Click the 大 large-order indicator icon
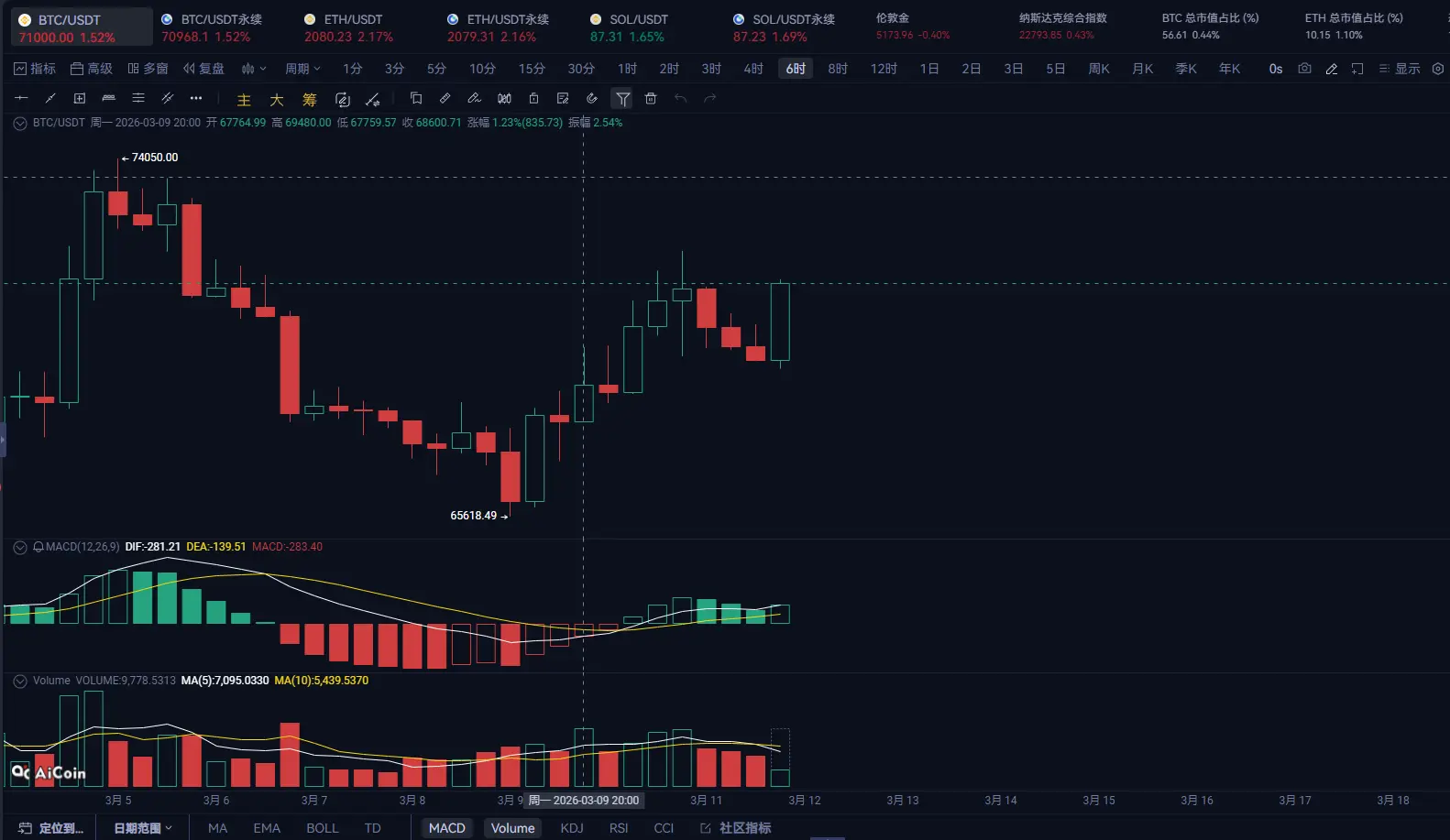Image resolution: width=1450 pixels, height=840 pixels. [x=277, y=99]
